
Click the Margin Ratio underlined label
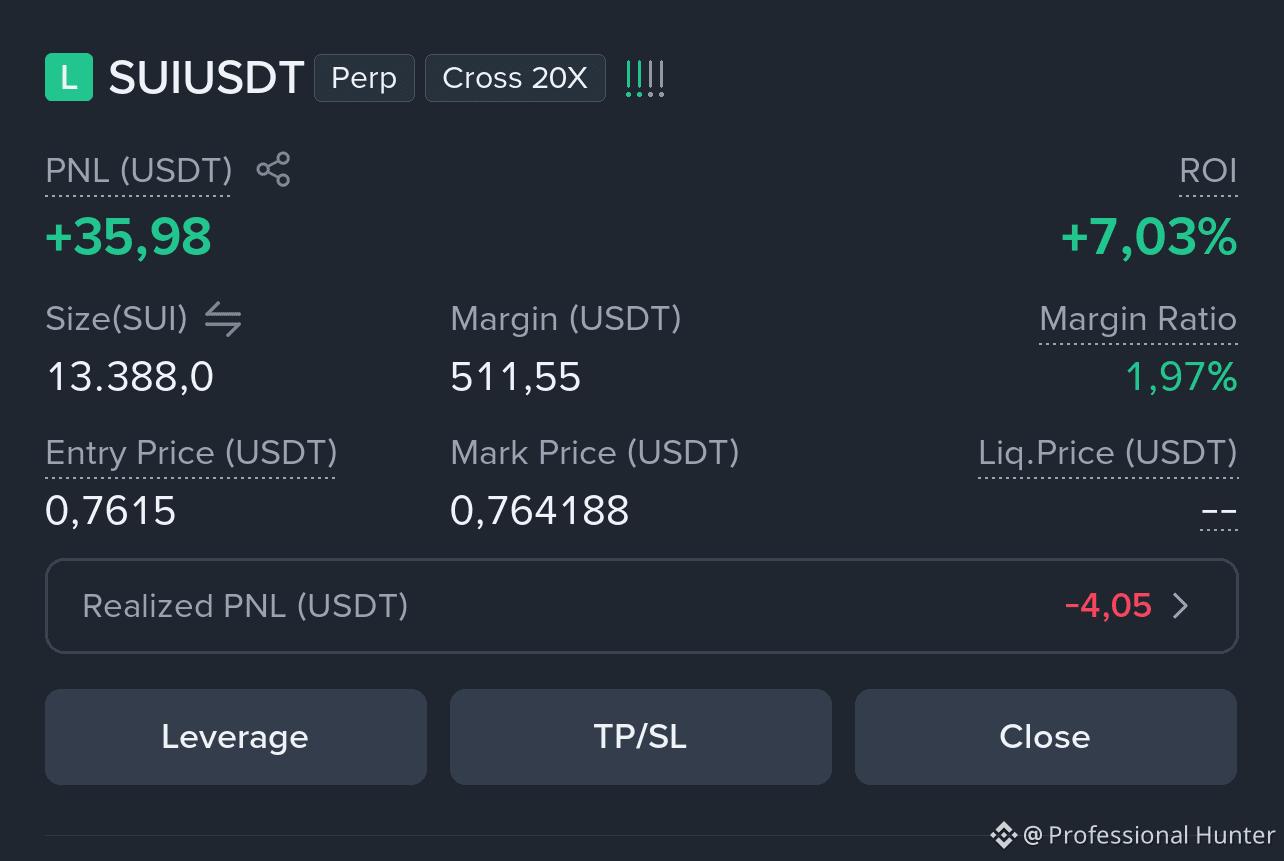[1138, 319]
